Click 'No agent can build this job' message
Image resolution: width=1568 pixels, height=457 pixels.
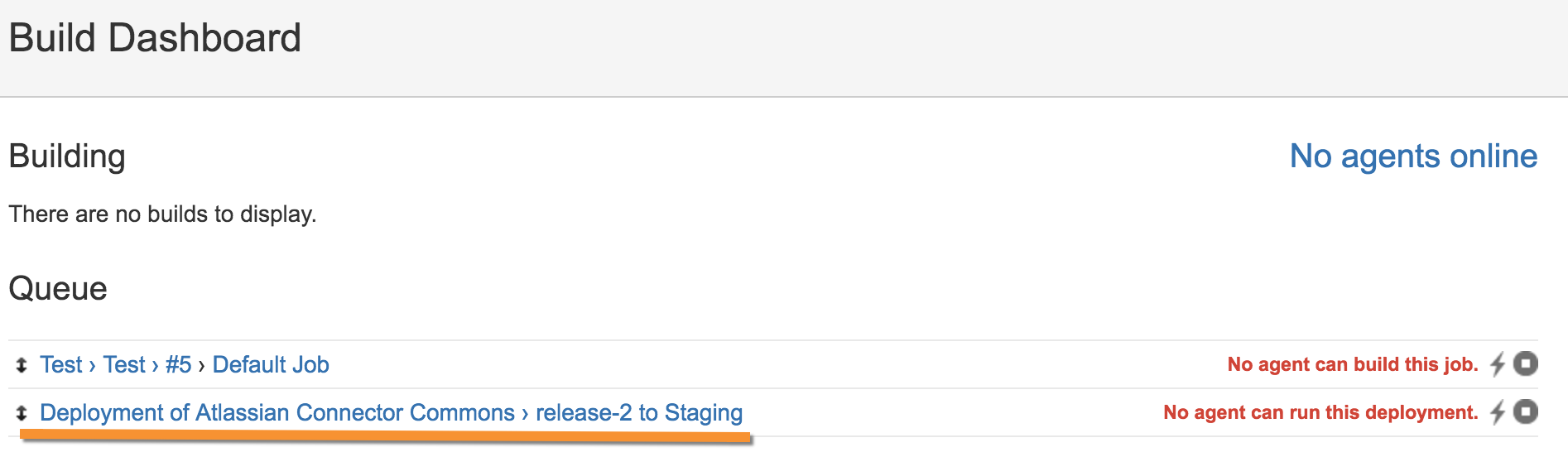[1353, 364]
